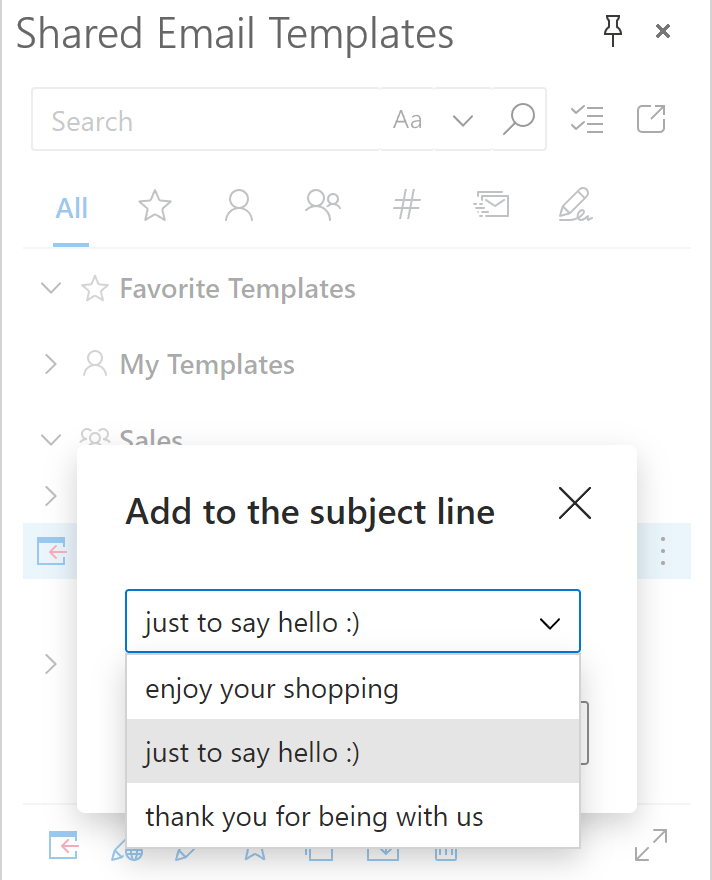
Task: Expand the My Templates folder
Action: [51, 364]
